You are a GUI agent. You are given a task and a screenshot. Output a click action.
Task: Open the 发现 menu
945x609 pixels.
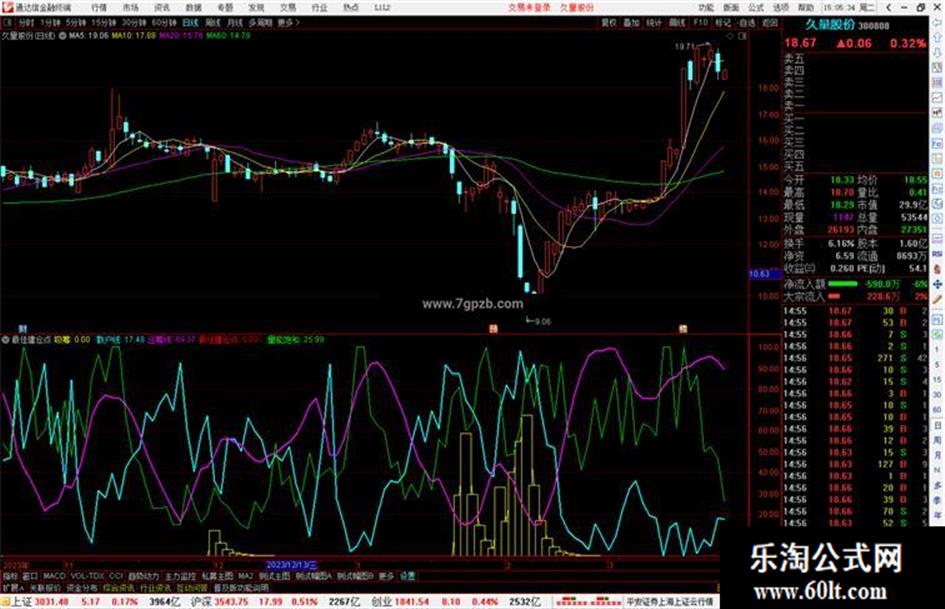pyautogui.click(x=256, y=8)
